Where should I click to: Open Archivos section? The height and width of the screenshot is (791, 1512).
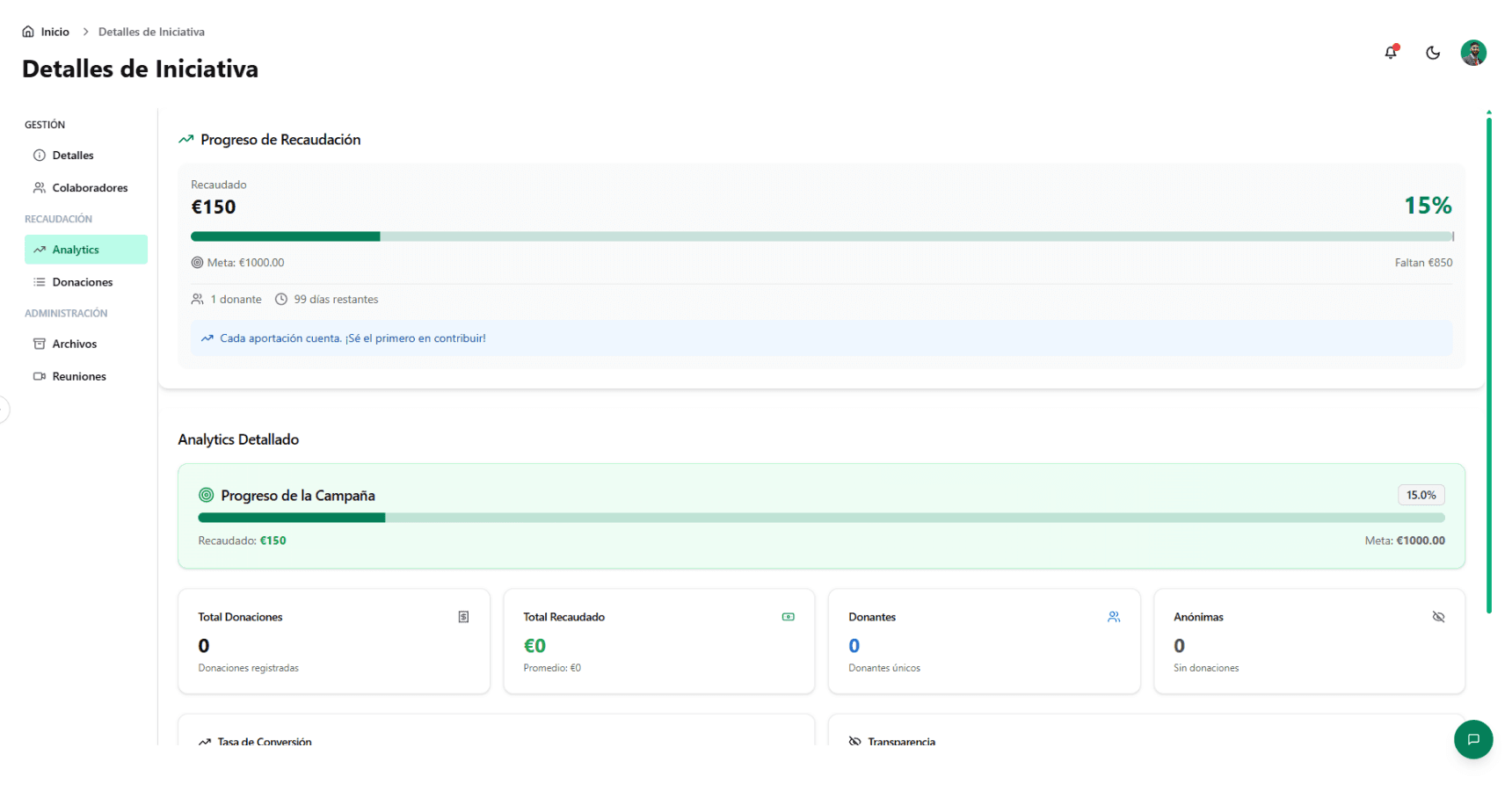pyautogui.click(x=75, y=344)
